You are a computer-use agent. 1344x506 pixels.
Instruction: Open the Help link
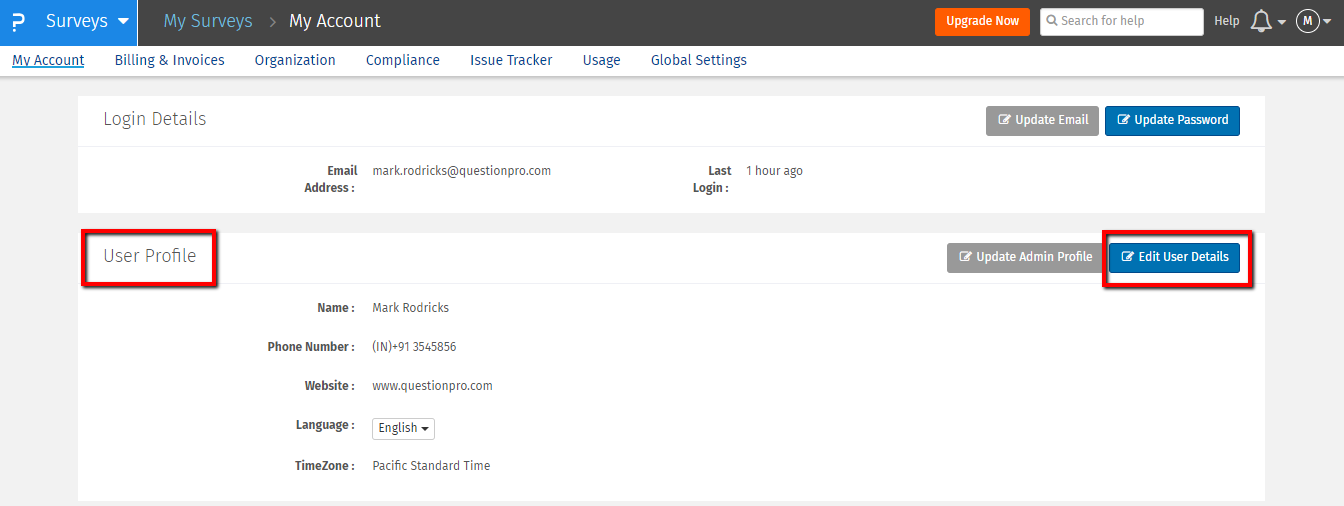coord(1226,21)
